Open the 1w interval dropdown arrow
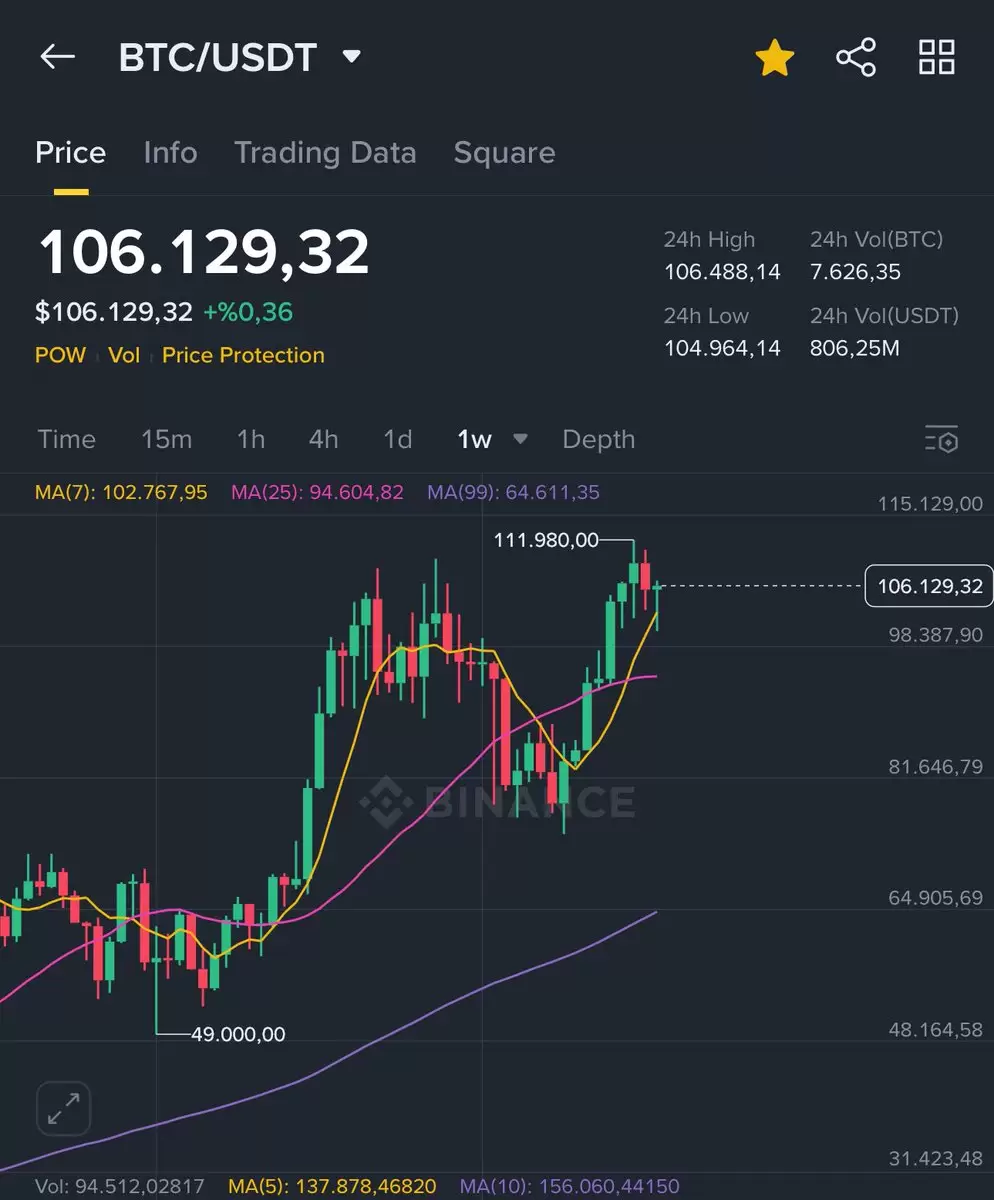The height and width of the screenshot is (1200, 994). 520,439
